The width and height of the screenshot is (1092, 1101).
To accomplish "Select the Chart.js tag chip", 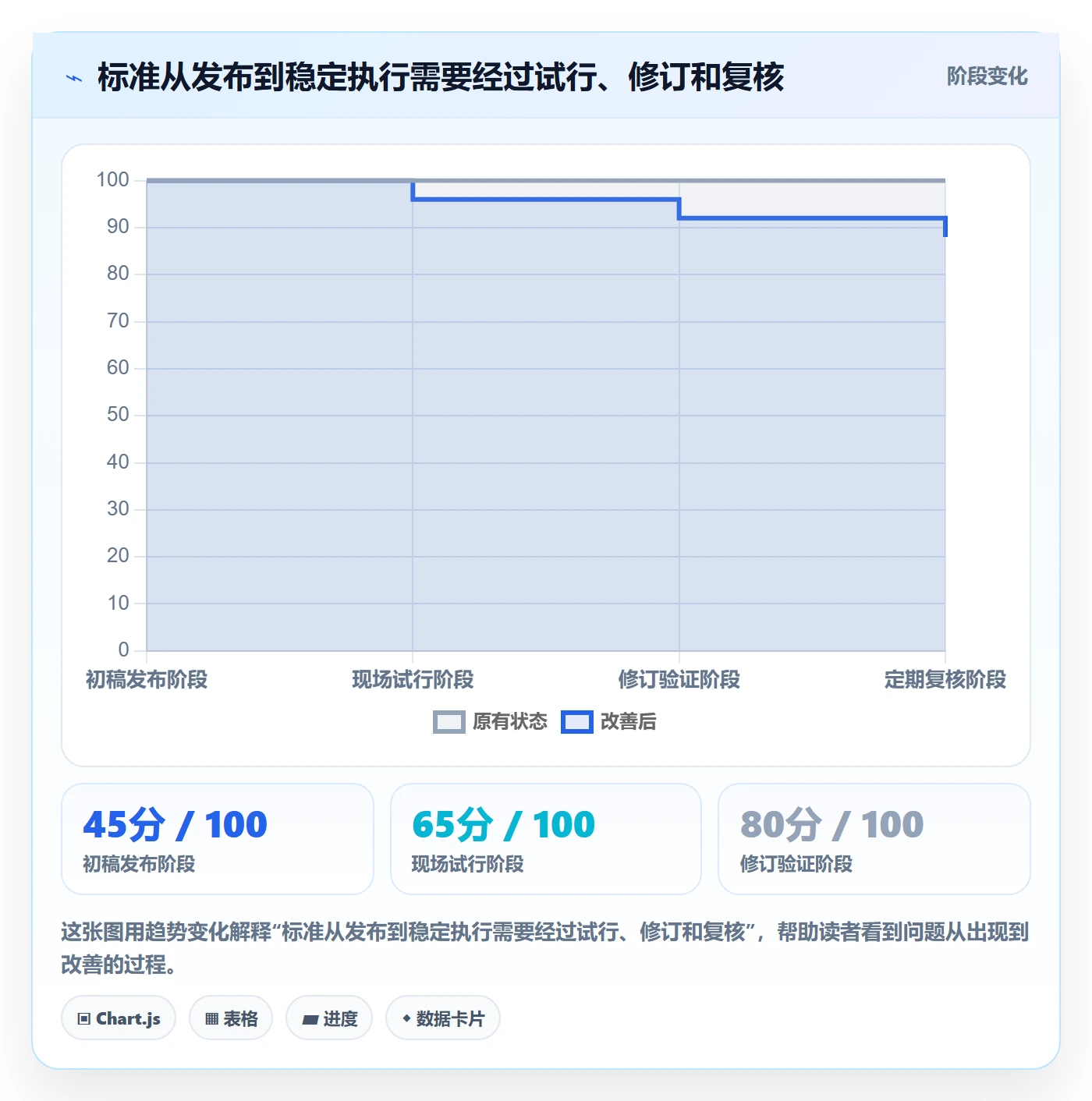I will pos(119,1018).
